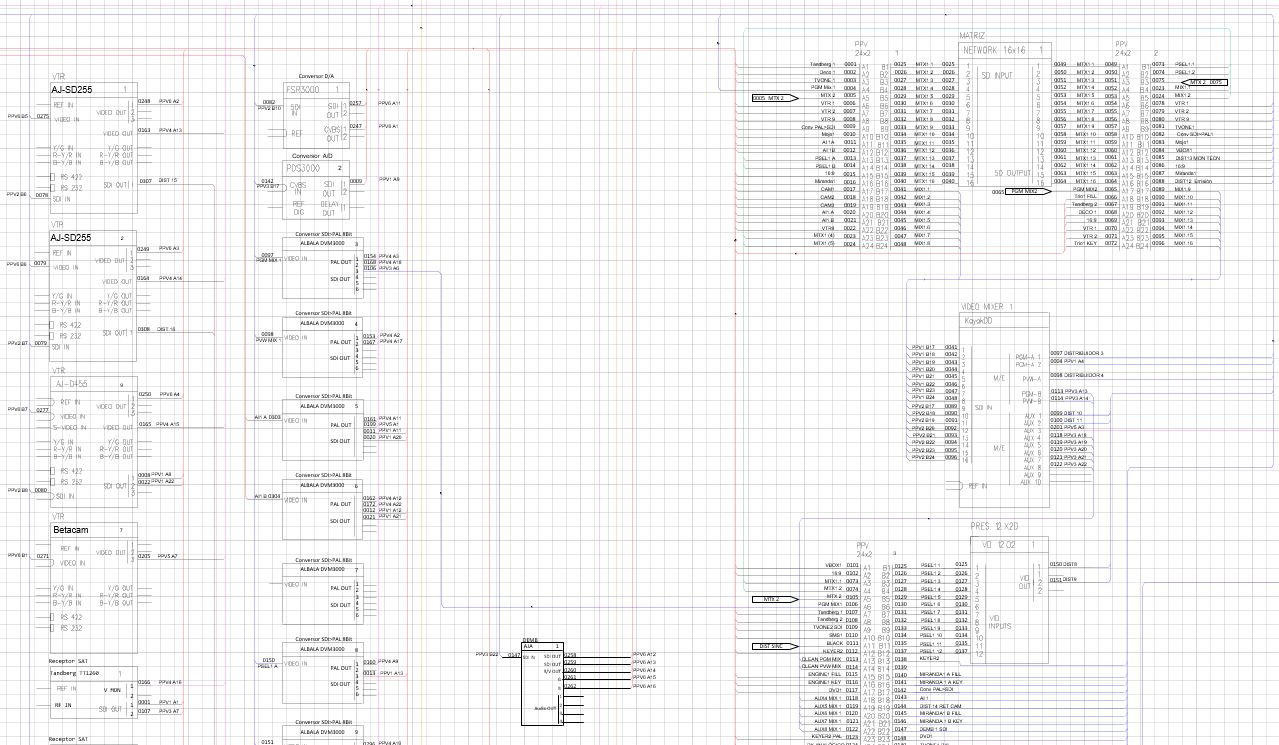
Task: Click the AJ-D455 VTR block title
Action: tap(70, 384)
